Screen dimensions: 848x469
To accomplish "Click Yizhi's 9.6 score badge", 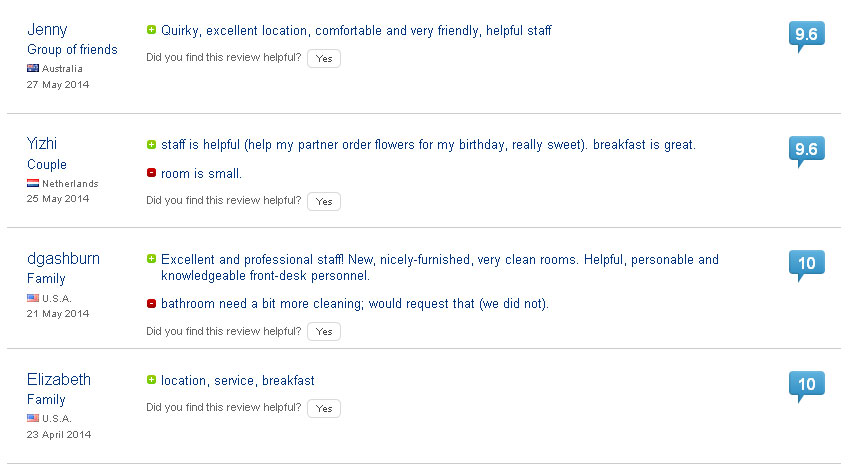I will point(806,150).
